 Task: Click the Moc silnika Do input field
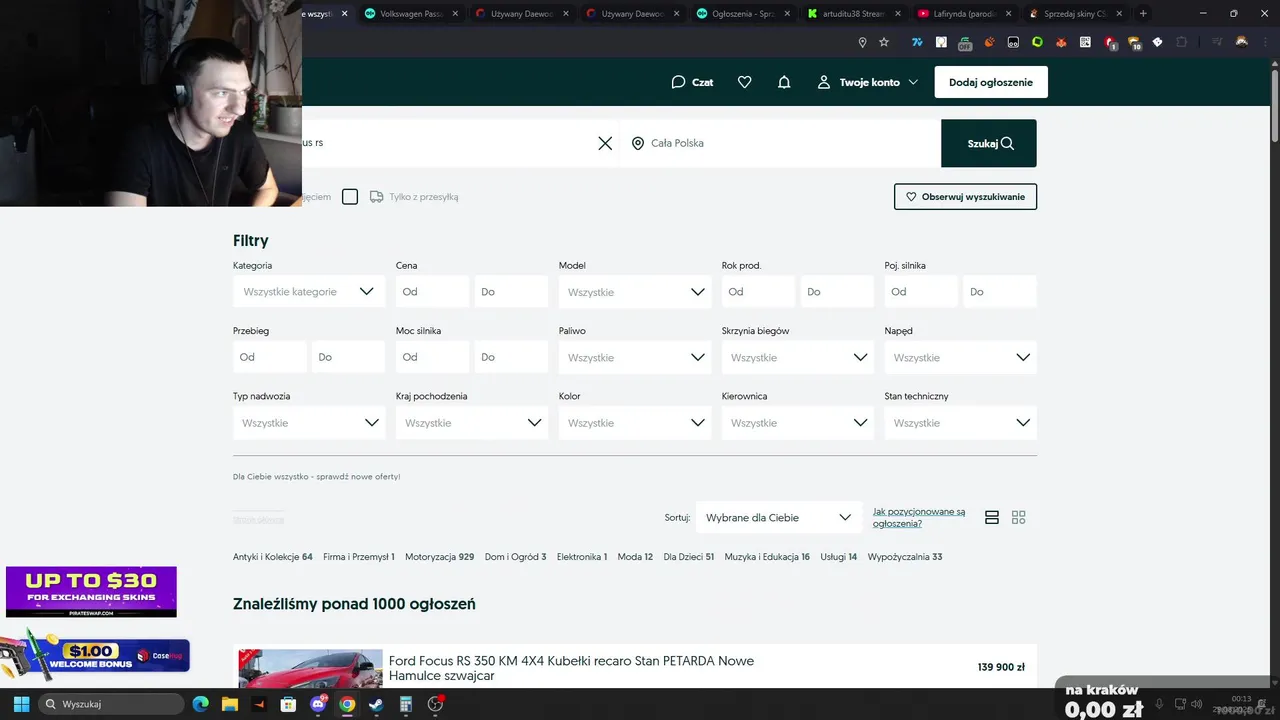coord(512,357)
